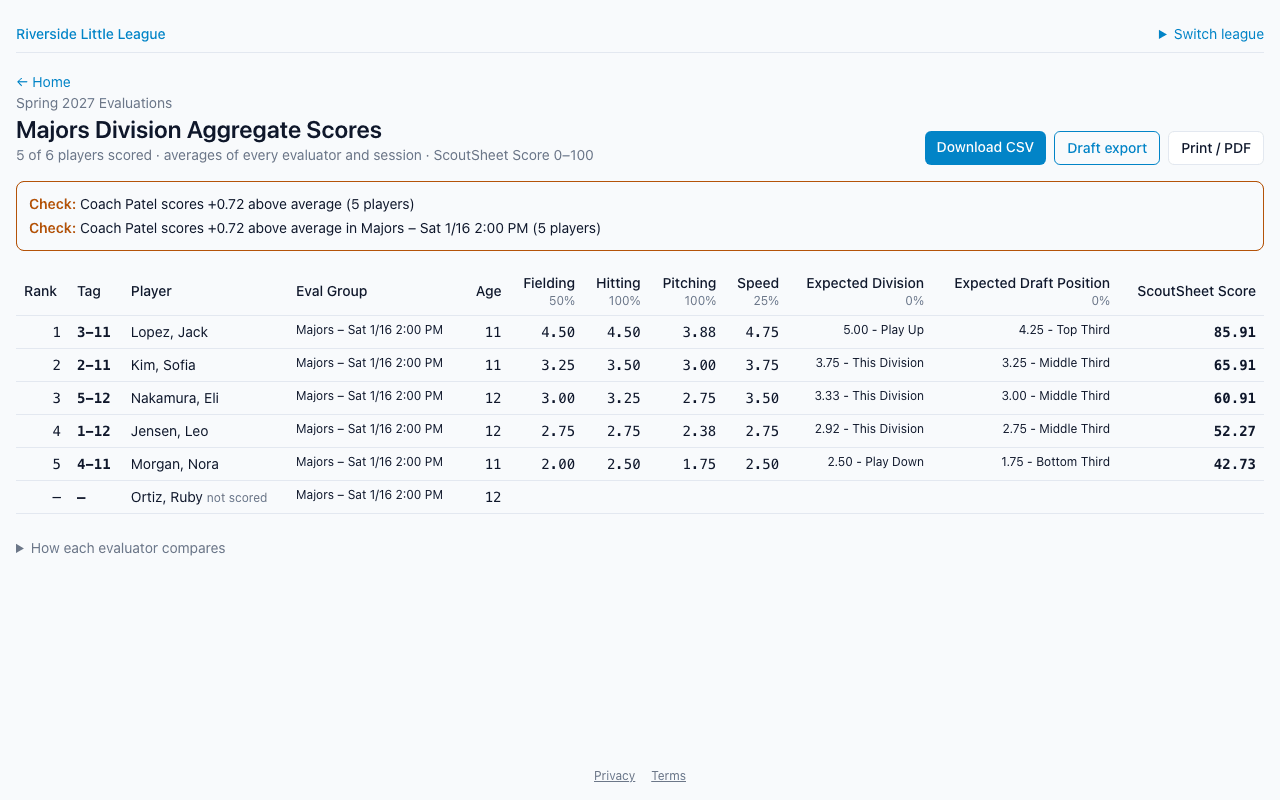
Task: Select player Nakamura, Eli
Action: 175,398
